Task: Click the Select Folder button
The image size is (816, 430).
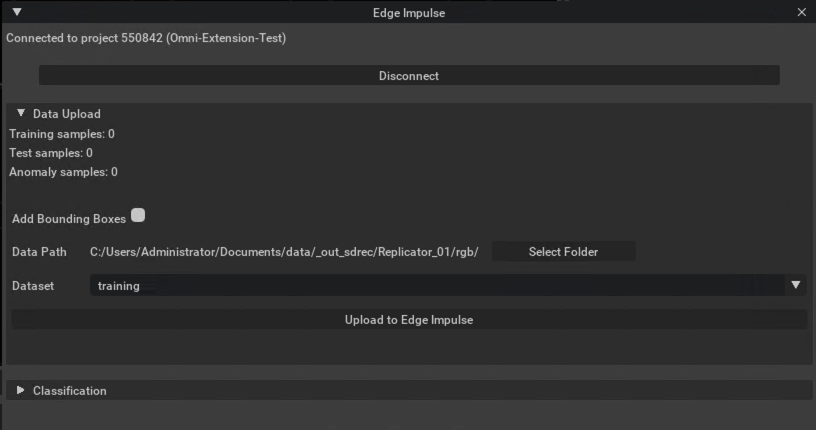Action: coord(564,251)
